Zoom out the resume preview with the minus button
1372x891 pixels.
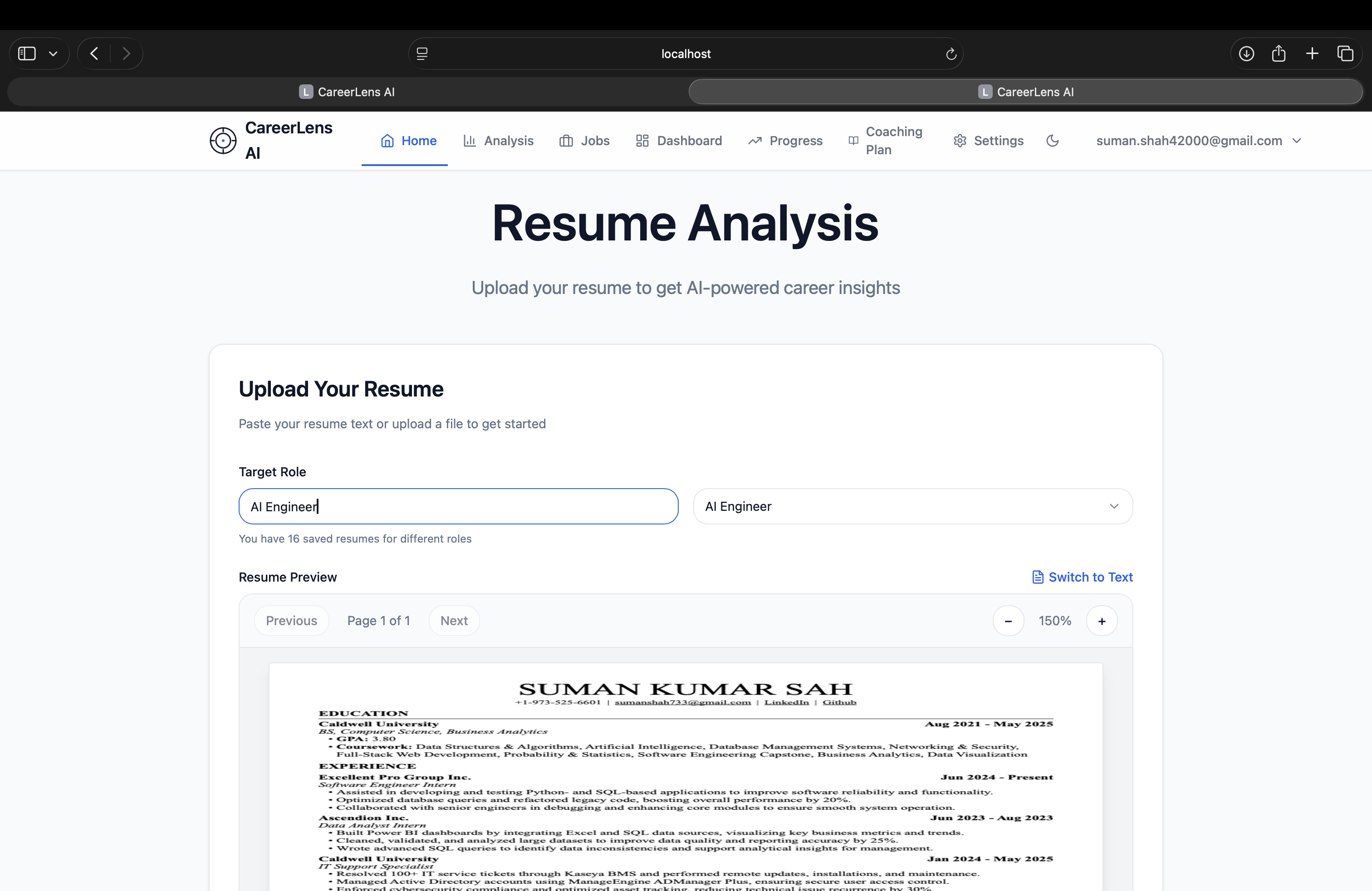click(1008, 621)
